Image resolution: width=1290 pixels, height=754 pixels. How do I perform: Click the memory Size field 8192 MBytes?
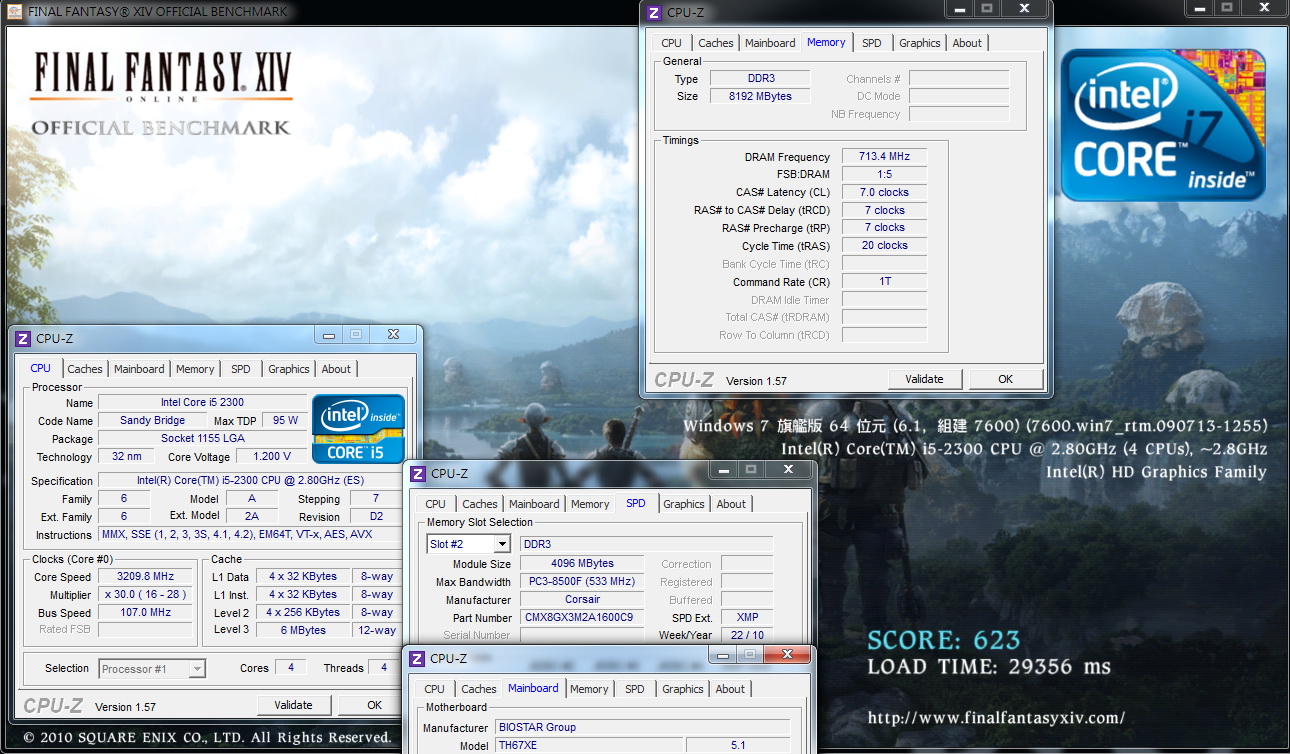[761, 96]
